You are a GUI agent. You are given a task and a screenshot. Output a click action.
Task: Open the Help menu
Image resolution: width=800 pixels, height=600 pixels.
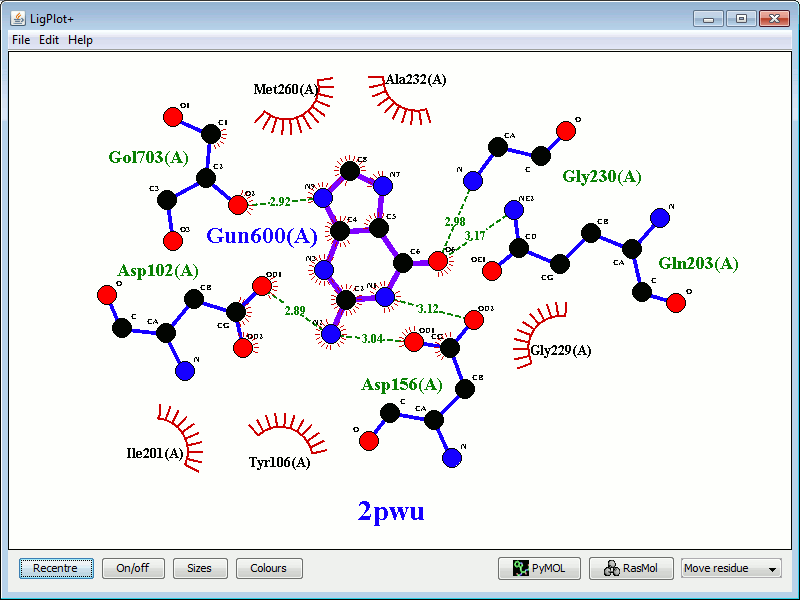pos(80,40)
